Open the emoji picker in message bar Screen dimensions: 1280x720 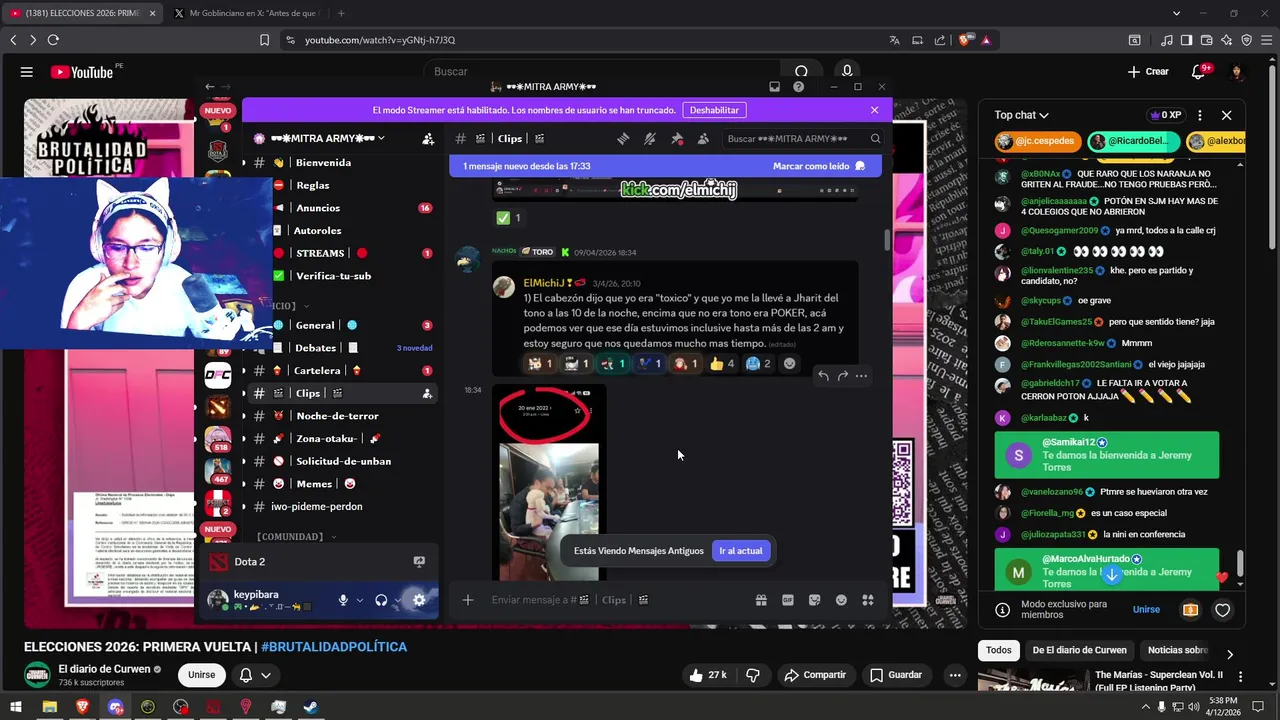pos(841,600)
